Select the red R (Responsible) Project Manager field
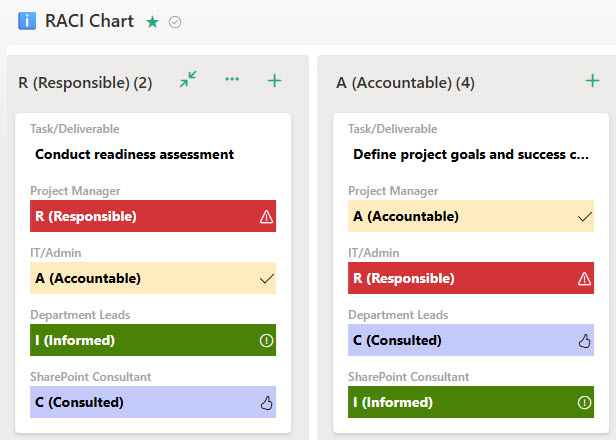Image resolution: width=616 pixels, height=440 pixels. point(153,216)
